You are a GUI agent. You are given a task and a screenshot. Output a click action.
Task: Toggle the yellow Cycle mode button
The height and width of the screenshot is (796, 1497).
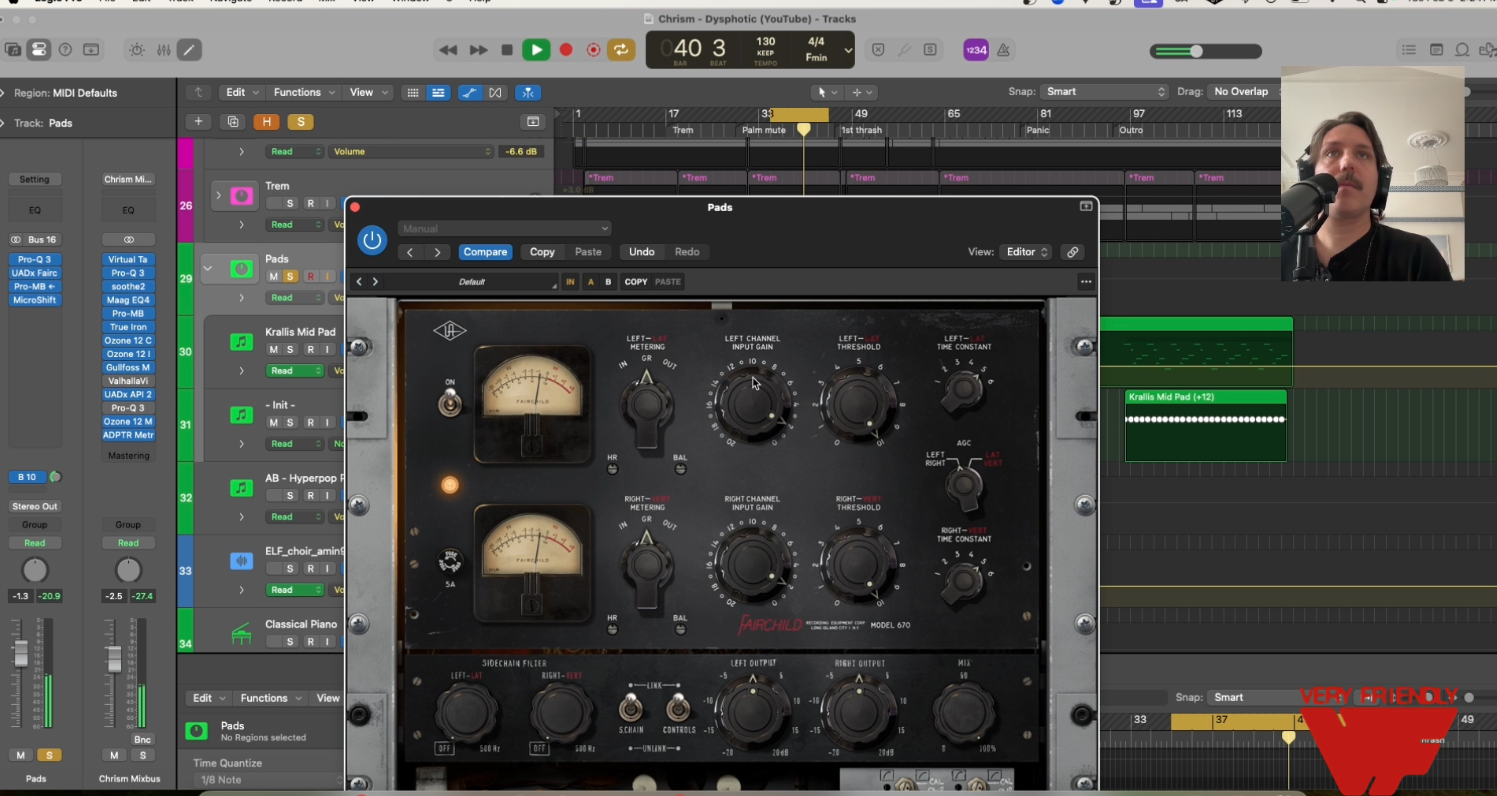(x=621, y=50)
